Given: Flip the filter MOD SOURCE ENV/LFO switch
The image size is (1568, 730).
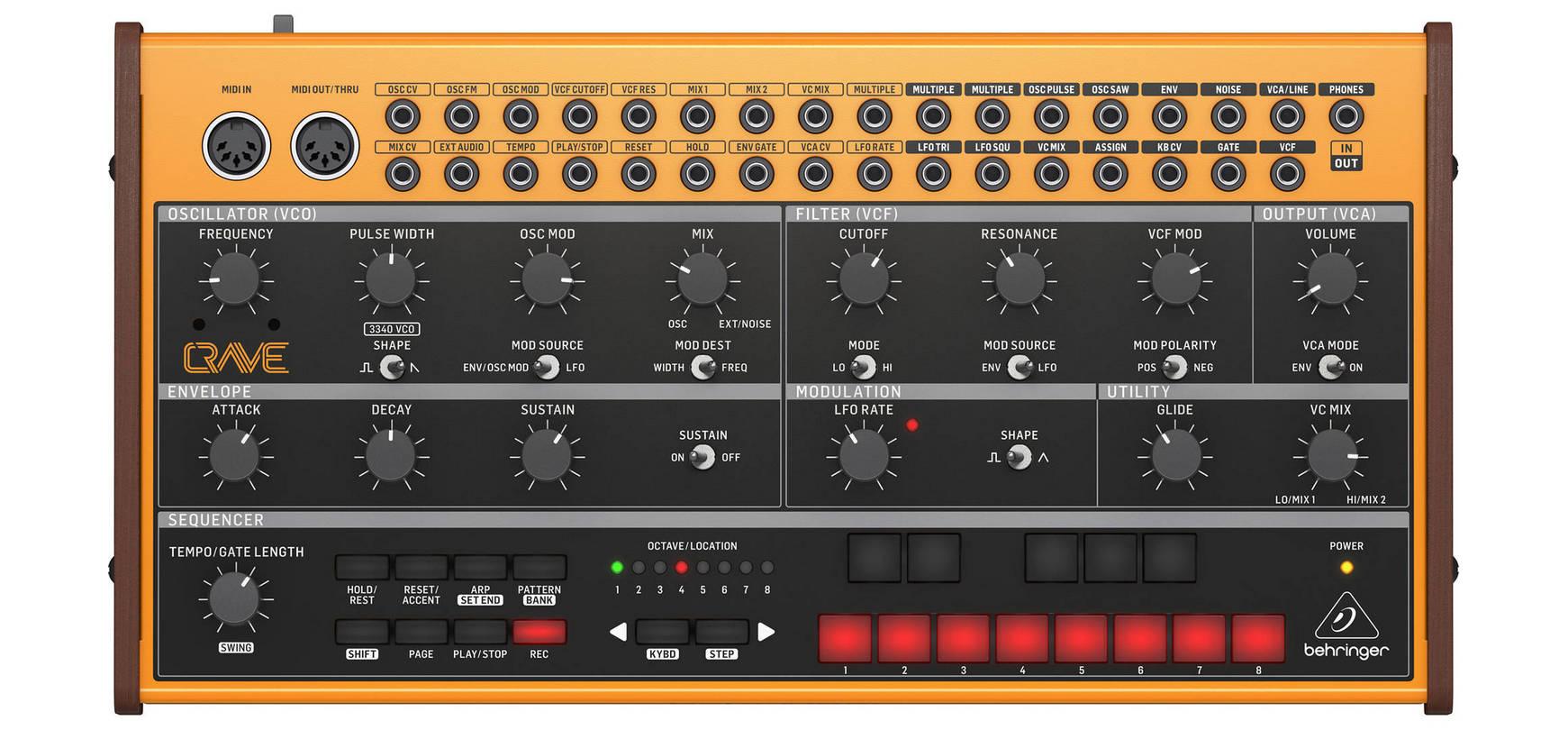Looking at the screenshot, I should [x=1020, y=367].
